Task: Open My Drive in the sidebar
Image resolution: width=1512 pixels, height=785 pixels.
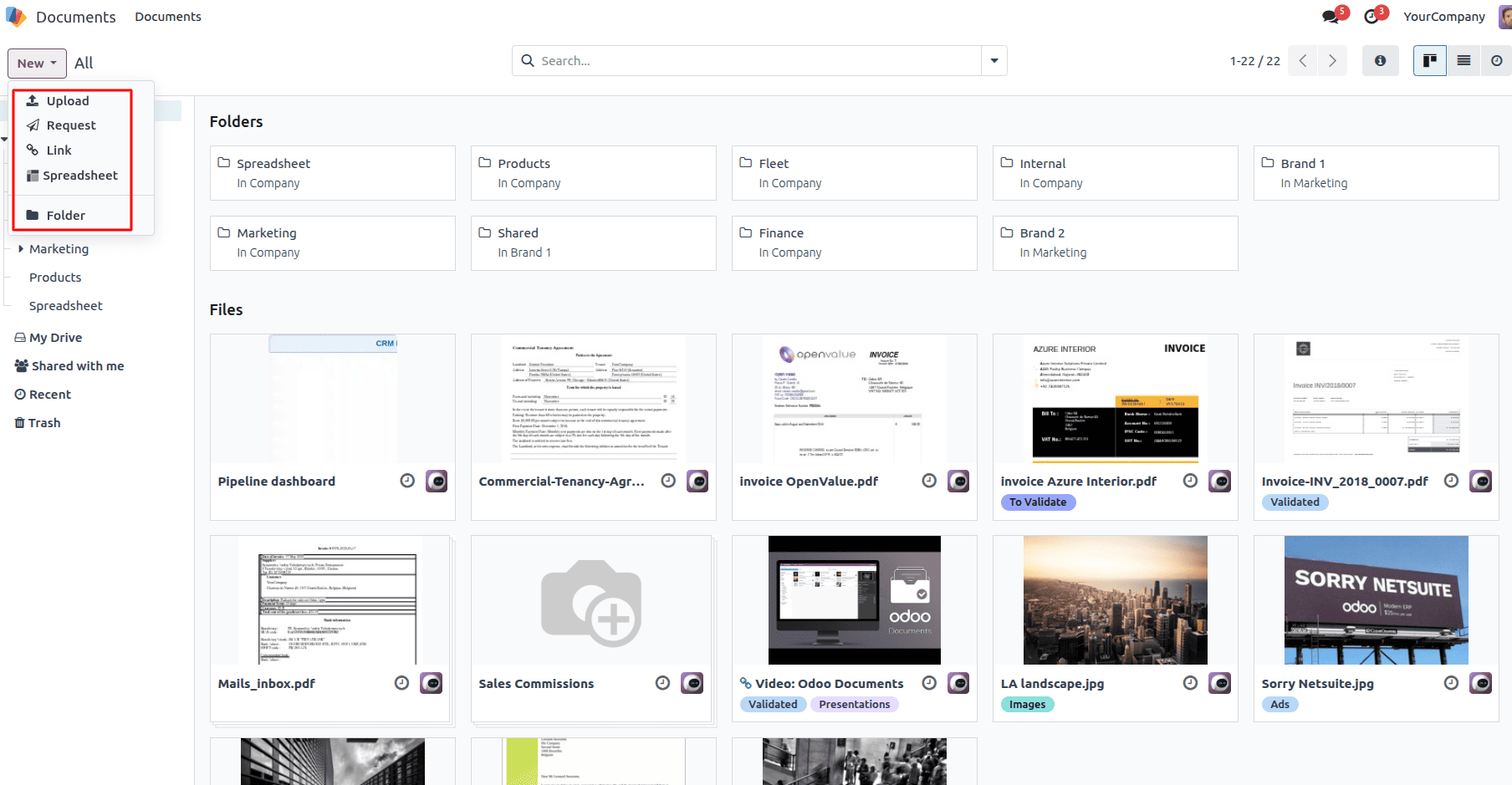Action: tap(49, 338)
